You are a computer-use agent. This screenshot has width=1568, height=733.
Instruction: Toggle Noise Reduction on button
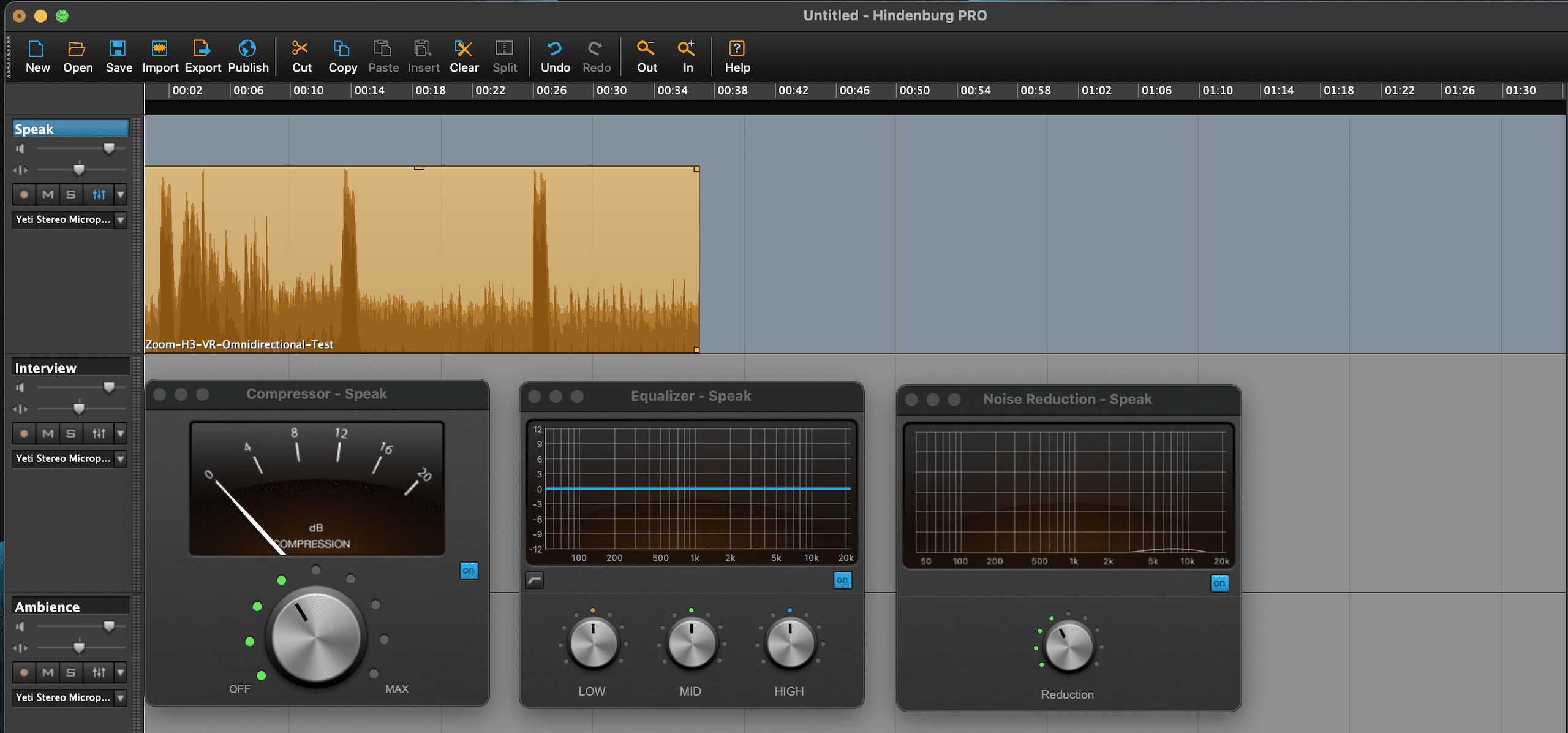(1219, 583)
